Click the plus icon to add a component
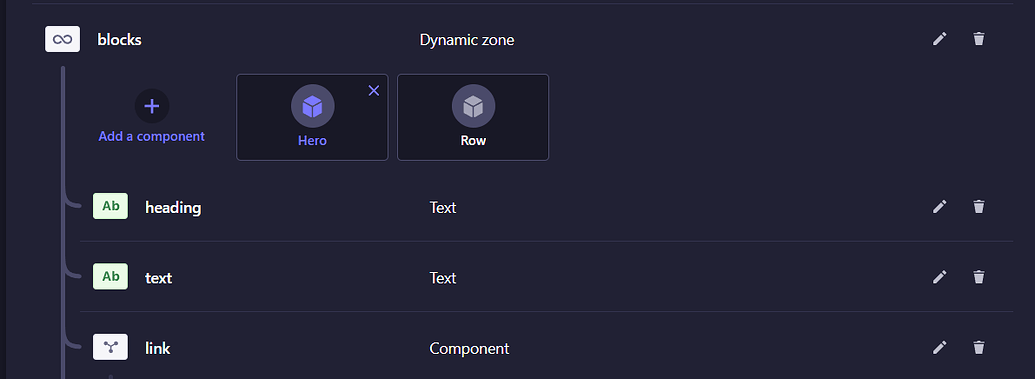 click(x=152, y=106)
